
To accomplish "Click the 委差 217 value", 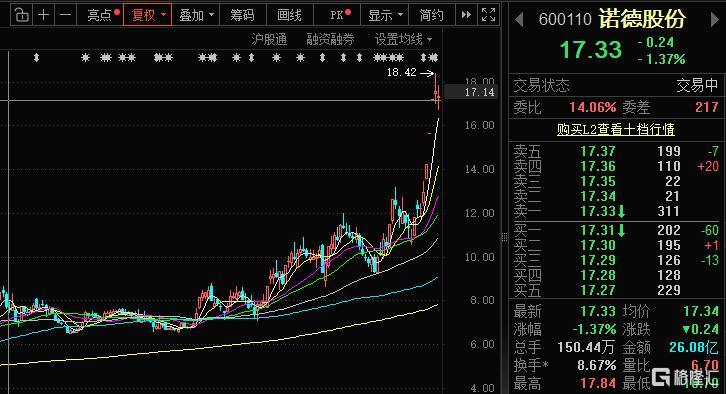I will 707,107.
